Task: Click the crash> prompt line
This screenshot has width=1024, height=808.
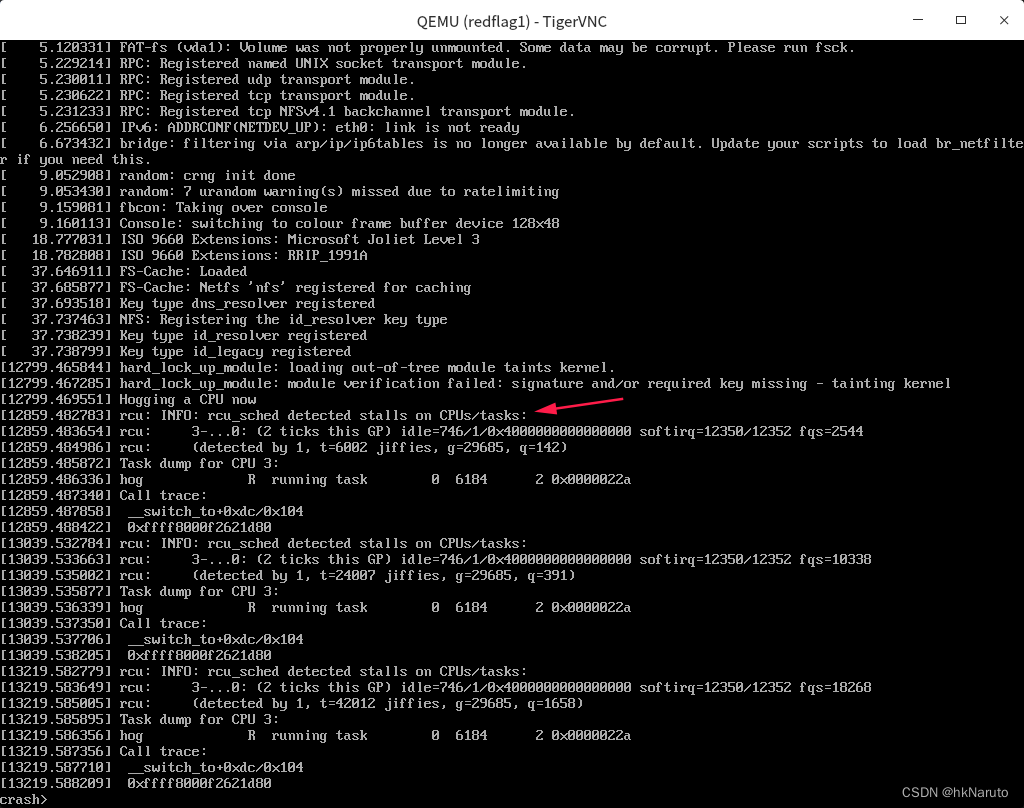Action: point(25,798)
